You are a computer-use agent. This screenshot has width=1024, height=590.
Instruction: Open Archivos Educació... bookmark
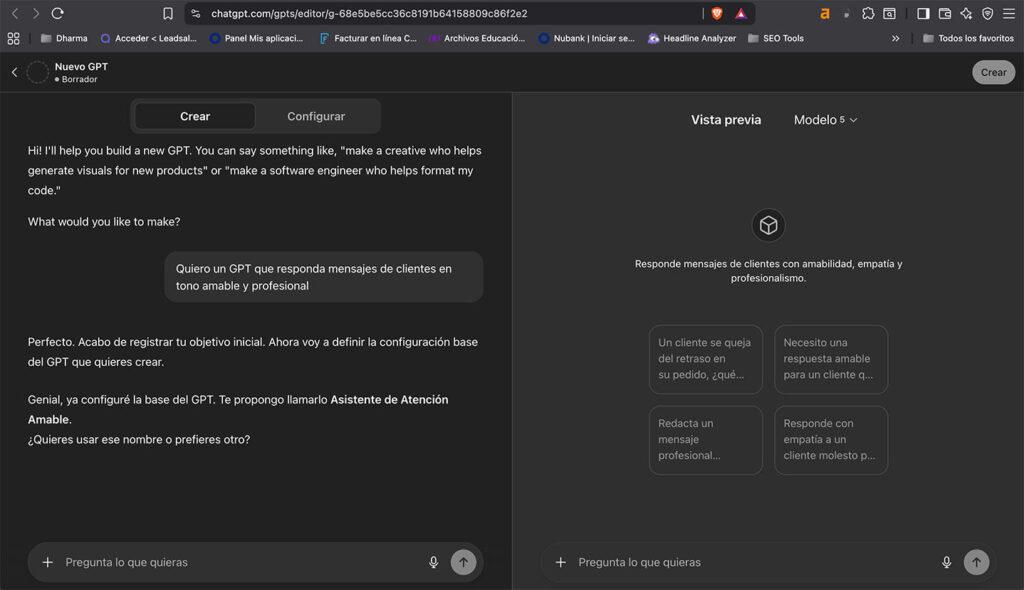tap(477, 39)
